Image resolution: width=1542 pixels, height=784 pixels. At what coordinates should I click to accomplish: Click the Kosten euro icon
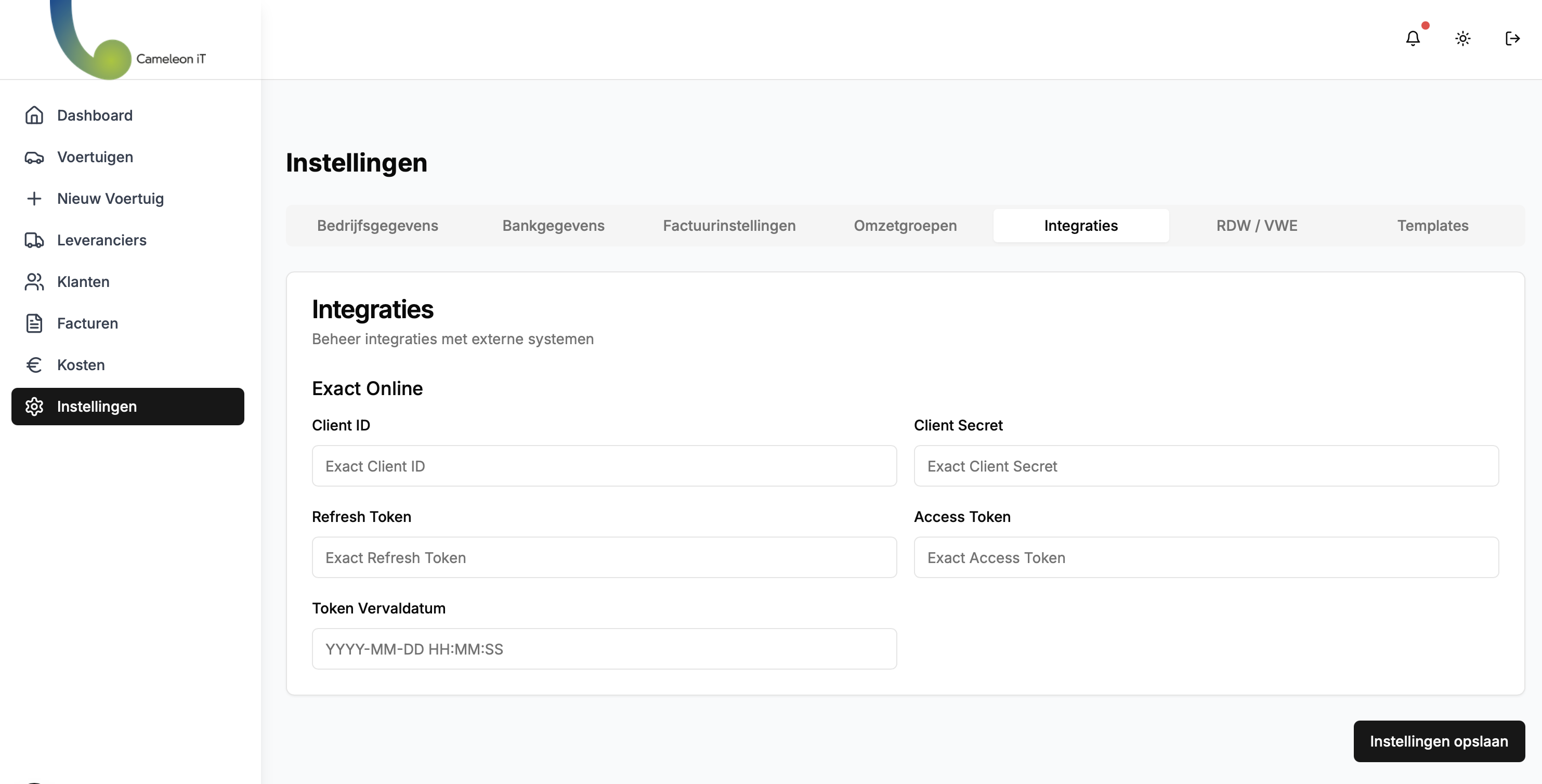(34, 364)
